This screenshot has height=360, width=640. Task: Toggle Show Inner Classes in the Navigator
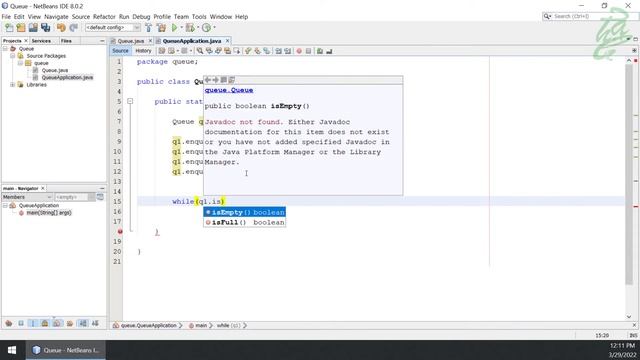coord(57,323)
